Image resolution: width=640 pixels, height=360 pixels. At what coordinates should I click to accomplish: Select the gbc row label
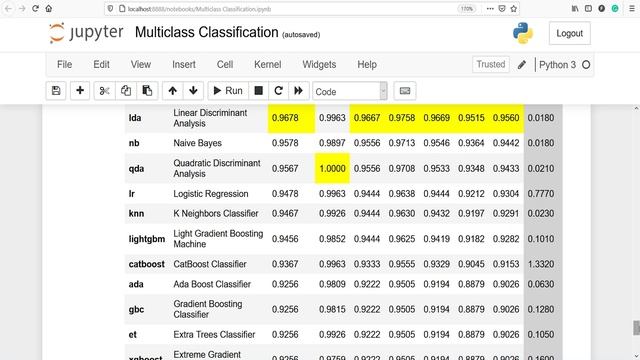point(136,309)
